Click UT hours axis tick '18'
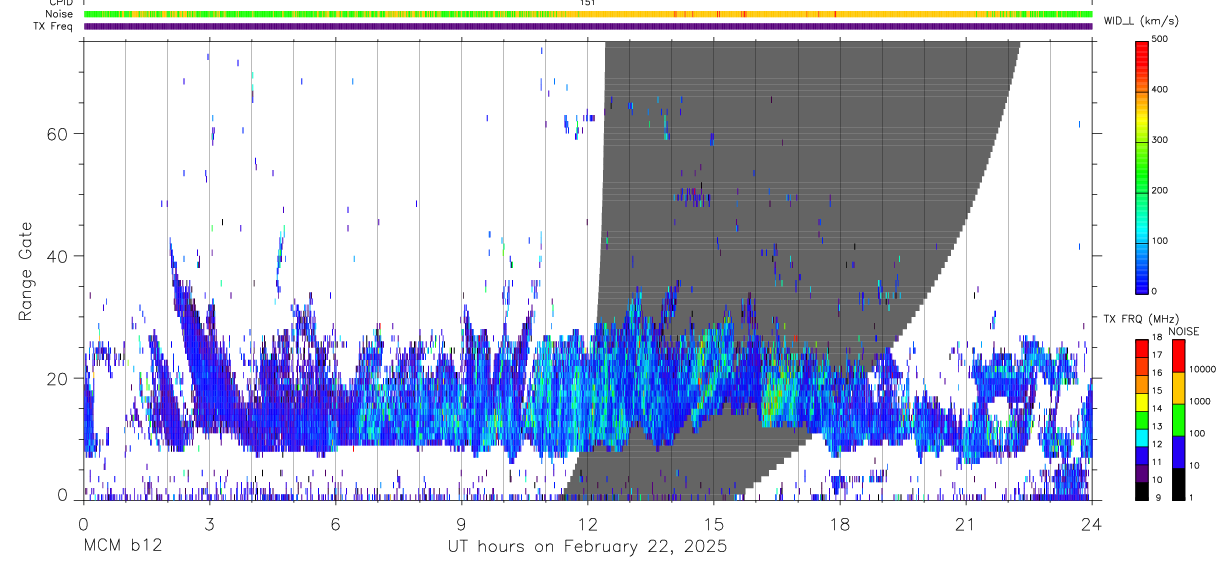The width and height of the screenshot is (1228, 567). [840, 525]
